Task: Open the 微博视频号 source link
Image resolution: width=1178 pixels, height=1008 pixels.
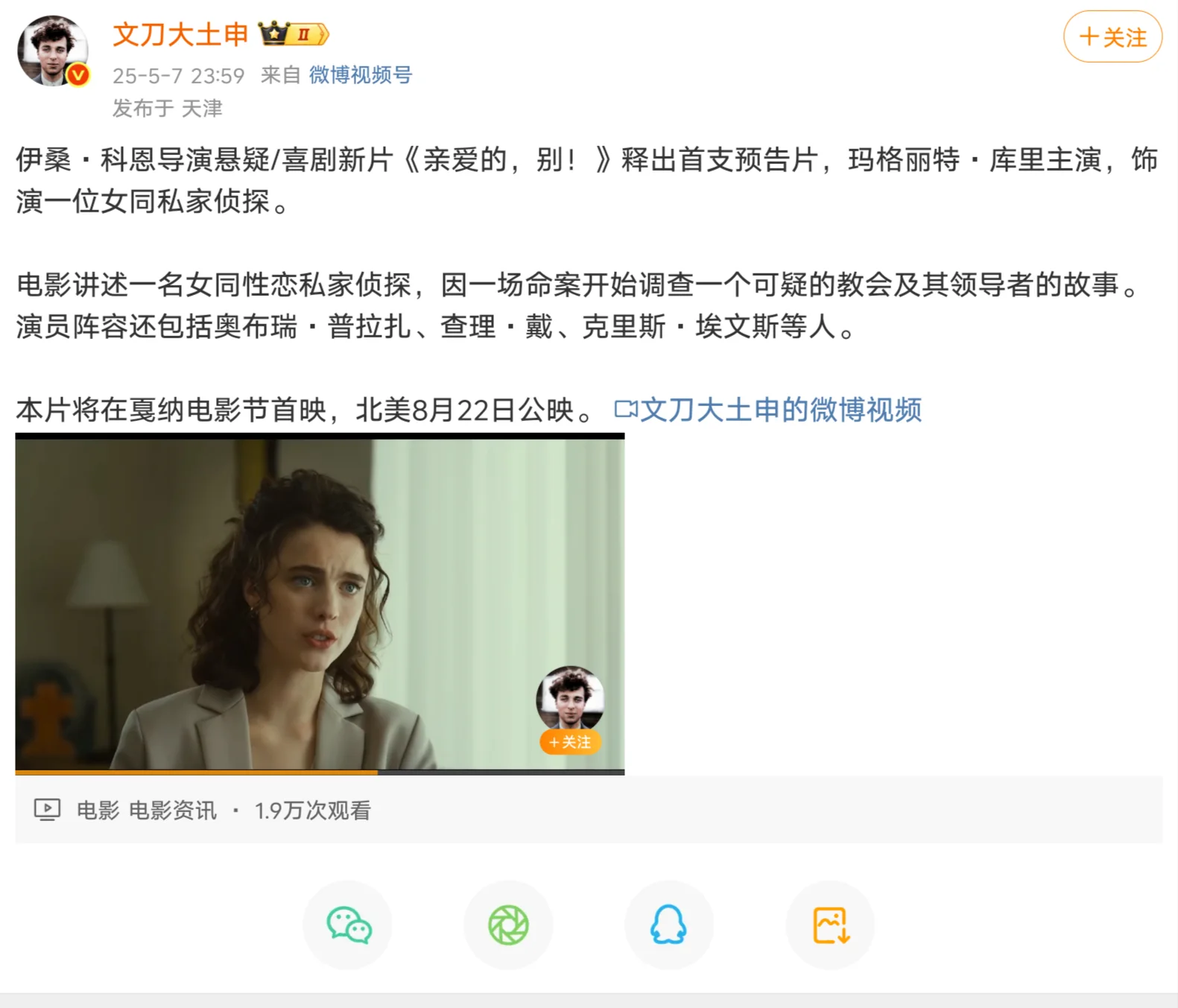Action: (x=361, y=75)
